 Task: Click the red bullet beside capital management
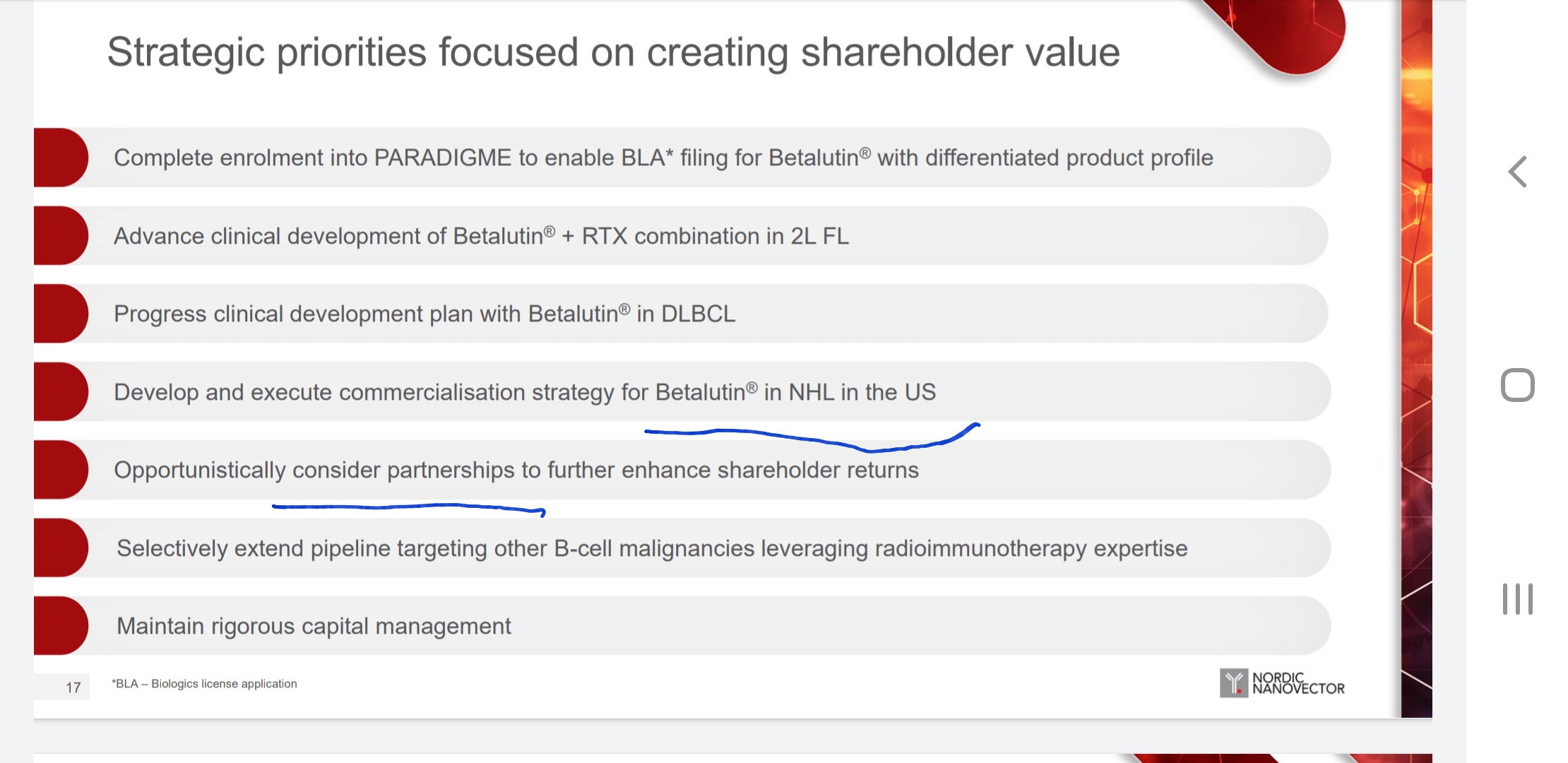click(61, 626)
